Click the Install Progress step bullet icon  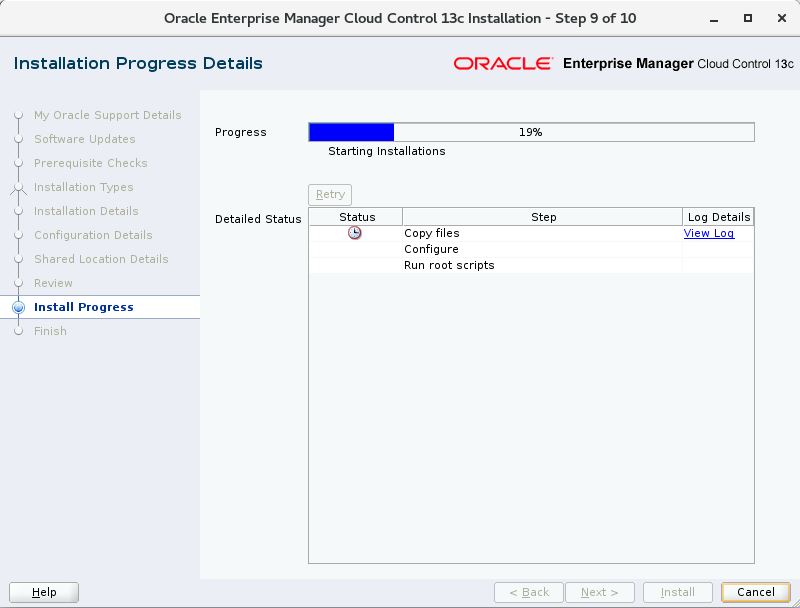18,307
